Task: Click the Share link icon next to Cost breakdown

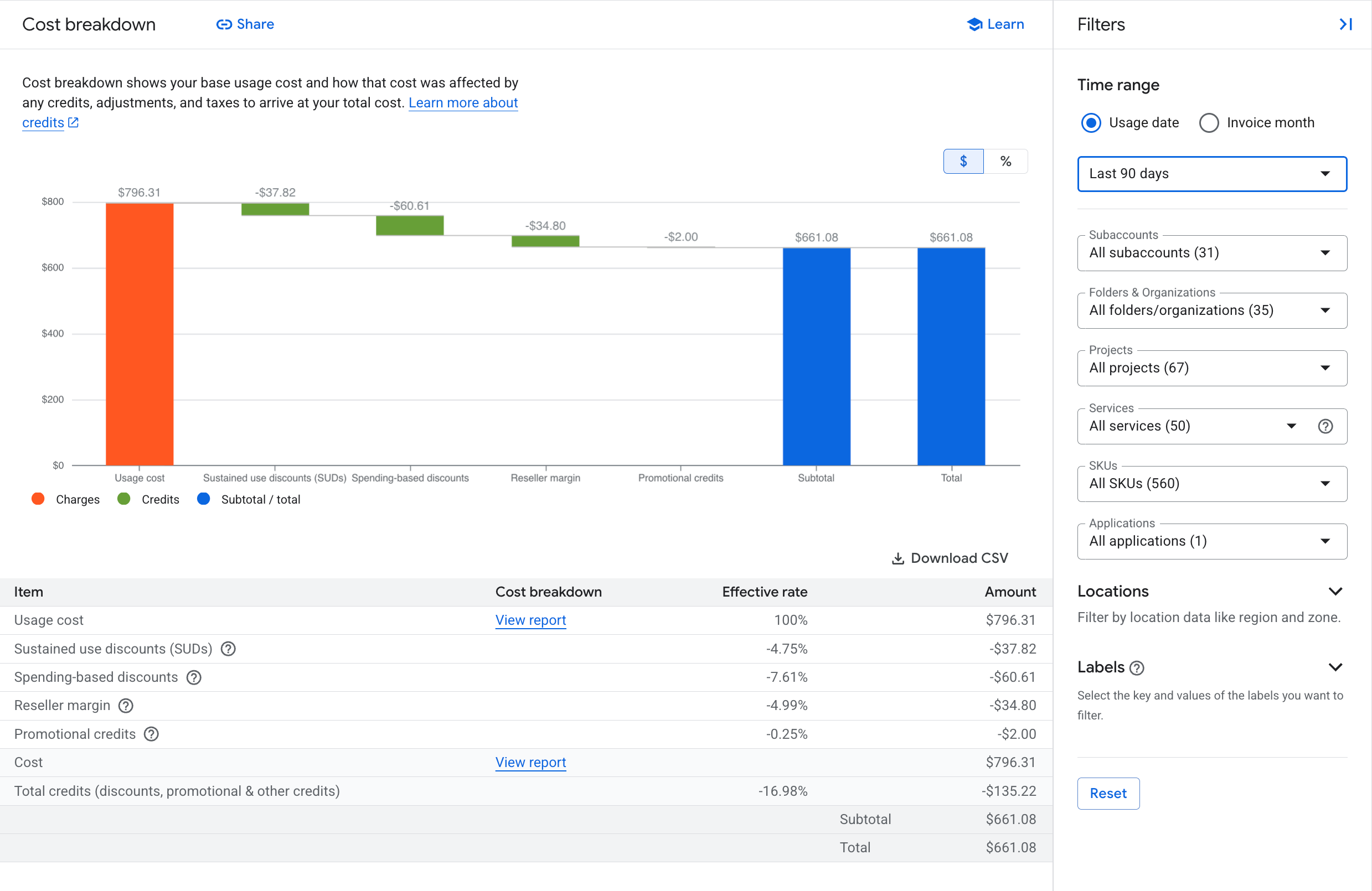Action: pyautogui.click(x=225, y=24)
